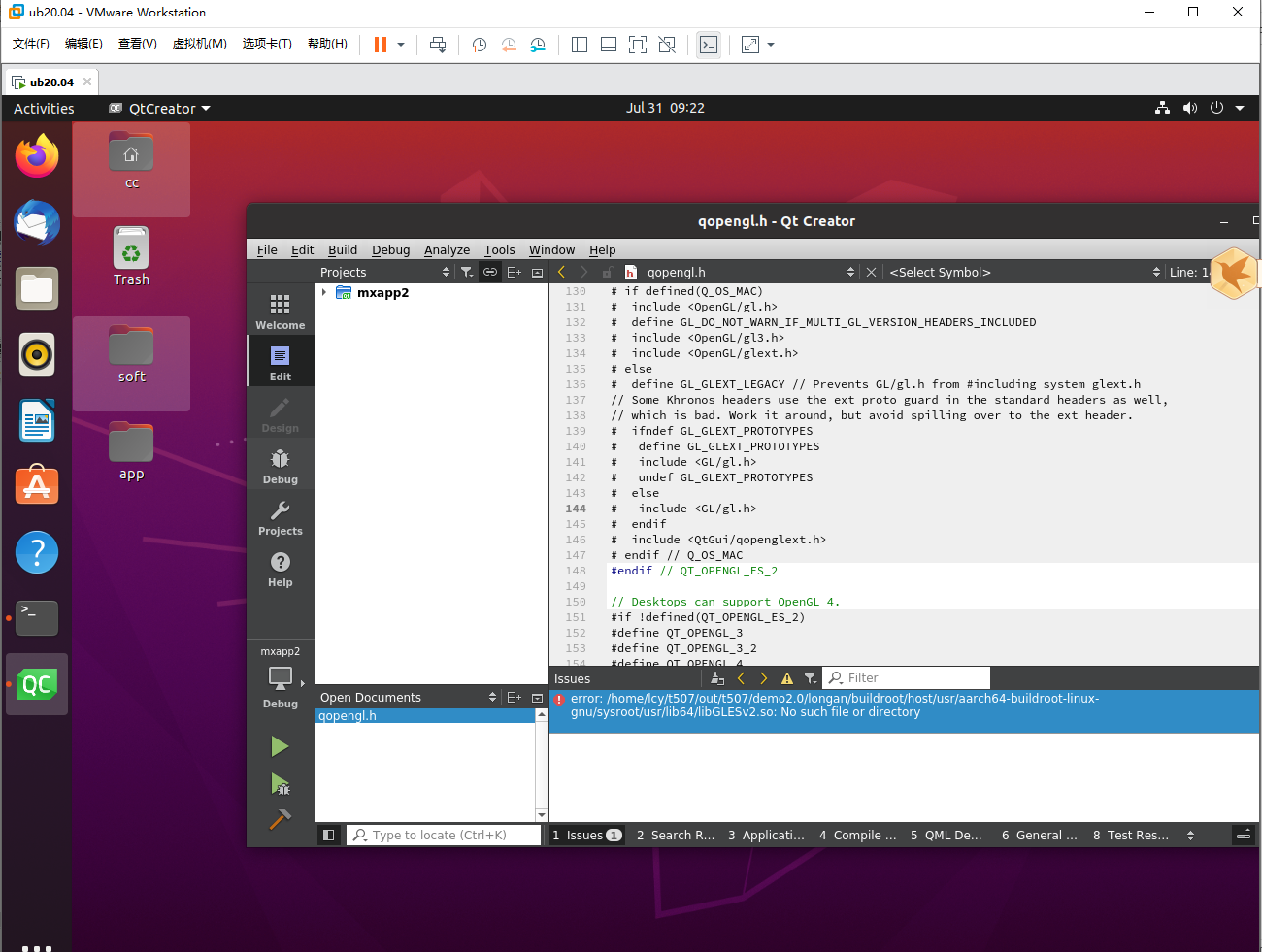Send Ctrl+Alt+Del to VM

[x=438, y=45]
